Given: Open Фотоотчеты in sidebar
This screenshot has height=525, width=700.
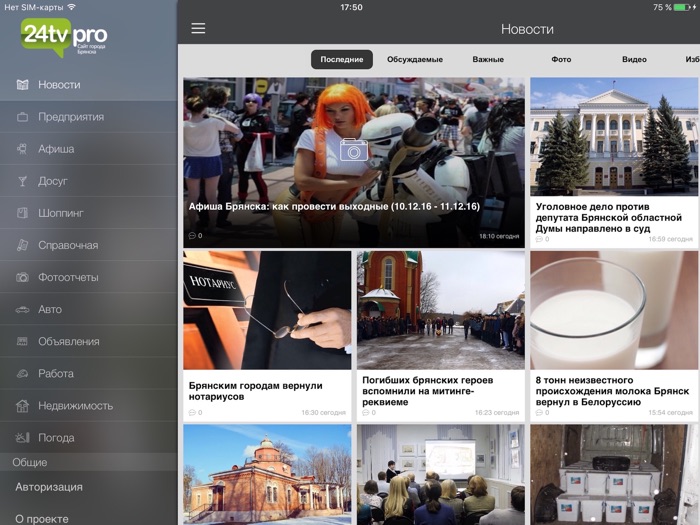Looking at the screenshot, I should pos(89,277).
